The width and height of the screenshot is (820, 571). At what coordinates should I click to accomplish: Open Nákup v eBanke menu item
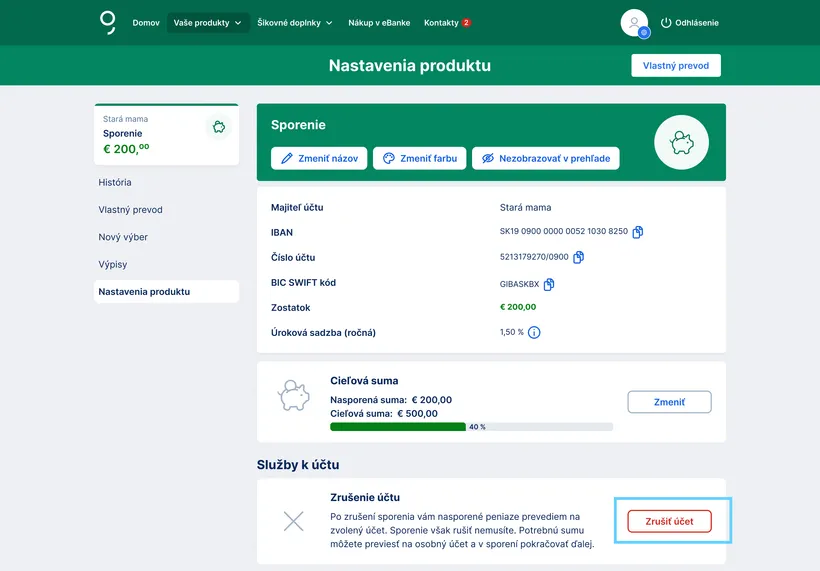[379, 23]
